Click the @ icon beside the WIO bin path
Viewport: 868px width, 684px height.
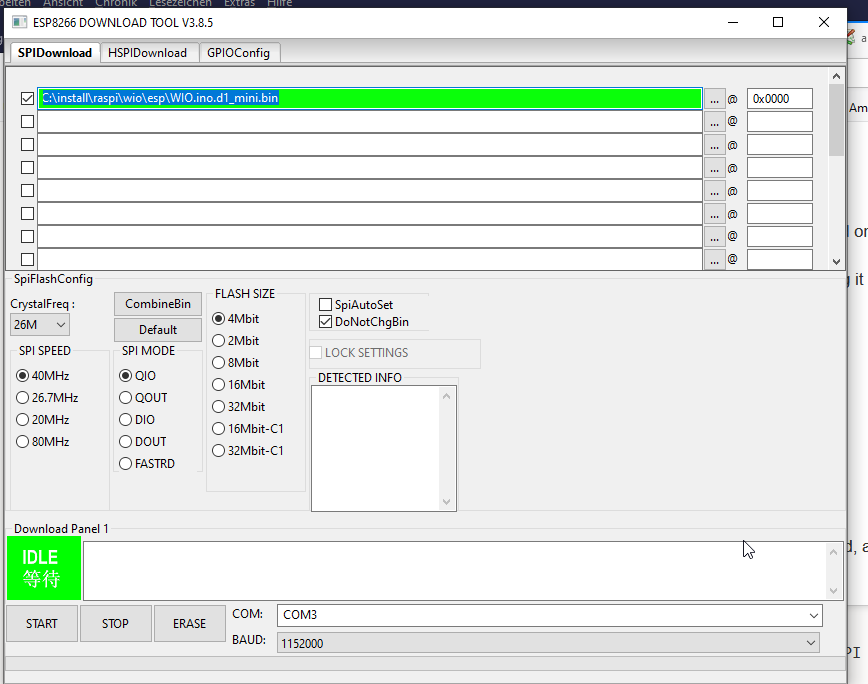733,98
